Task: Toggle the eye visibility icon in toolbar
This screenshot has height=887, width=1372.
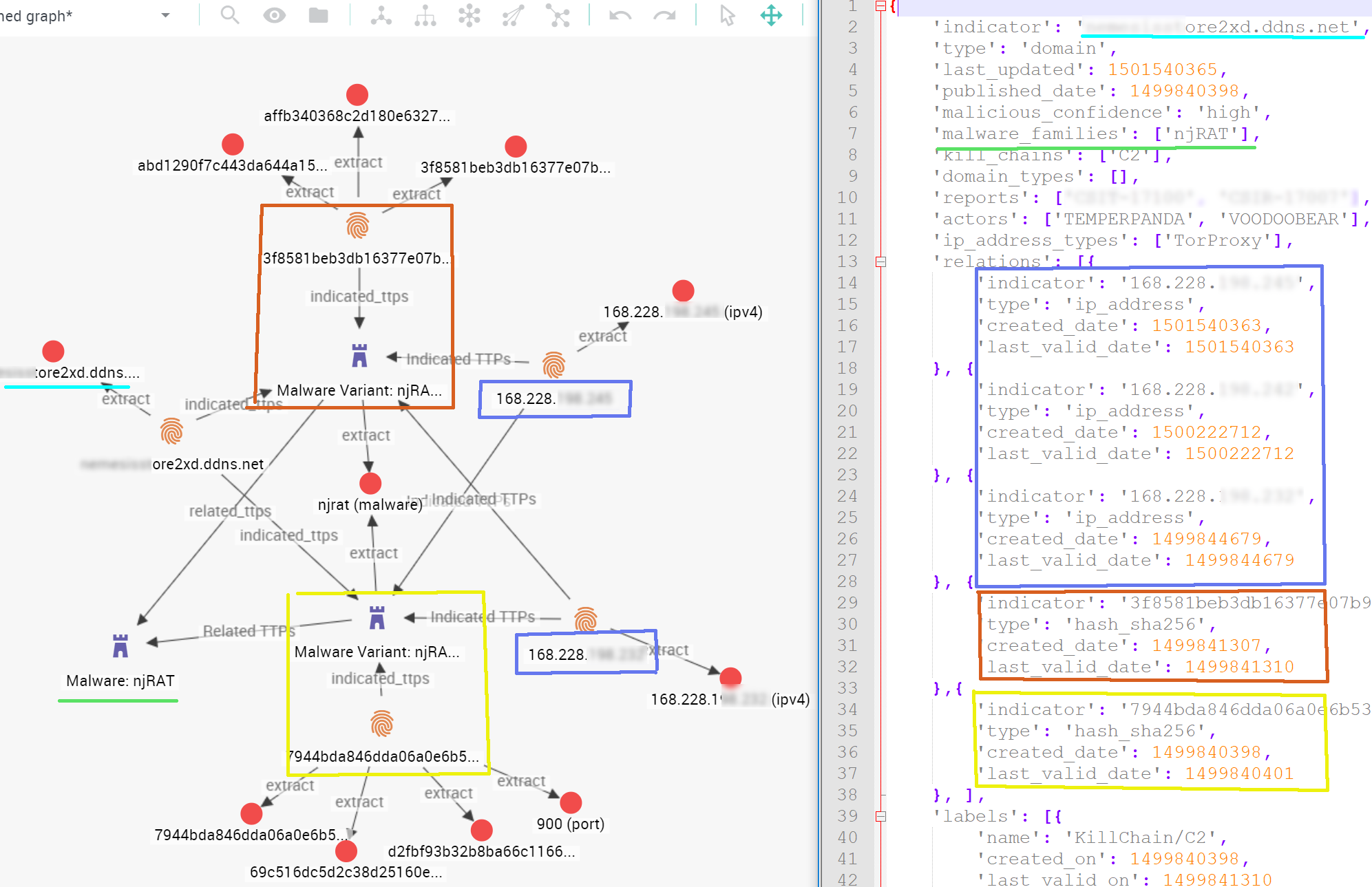Action: tap(274, 15)
